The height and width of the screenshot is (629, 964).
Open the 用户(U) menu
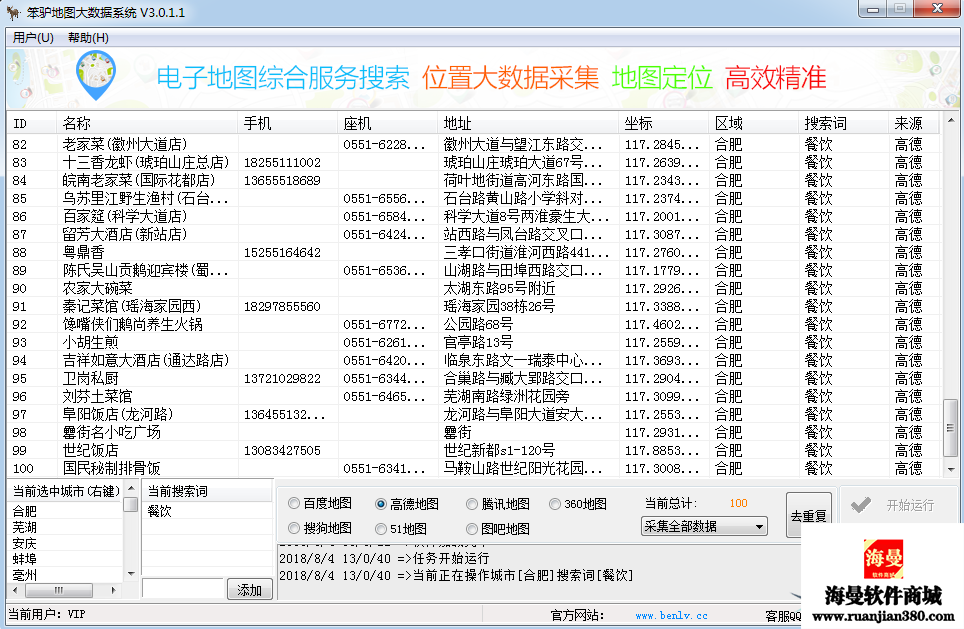click(x=33, y=38)
